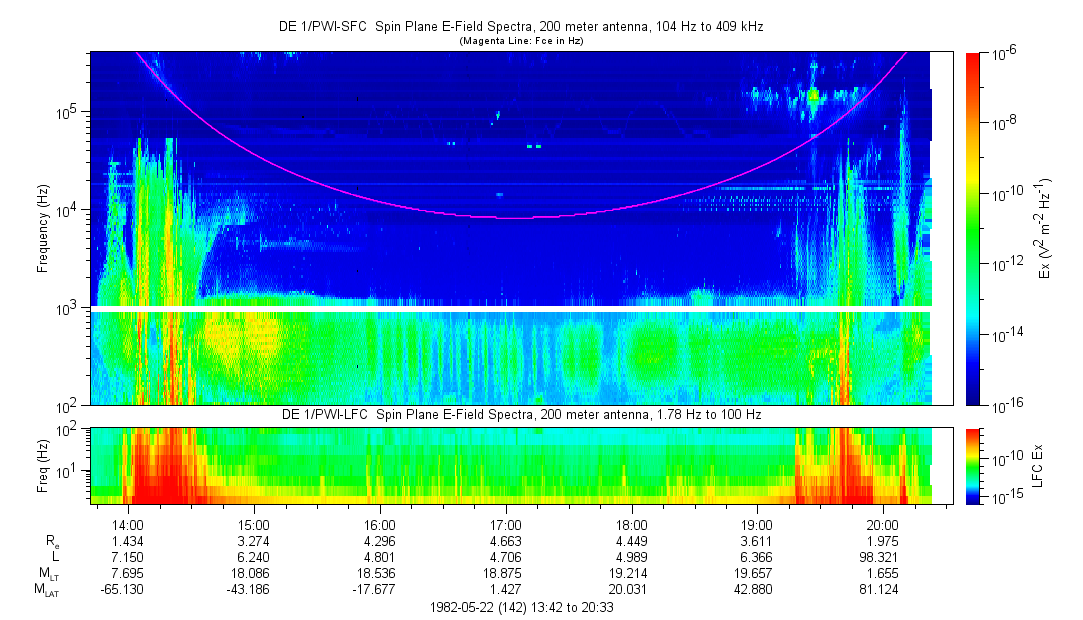Select the 14:00 time tick label
1083x620 pixels.
(128, 524)
